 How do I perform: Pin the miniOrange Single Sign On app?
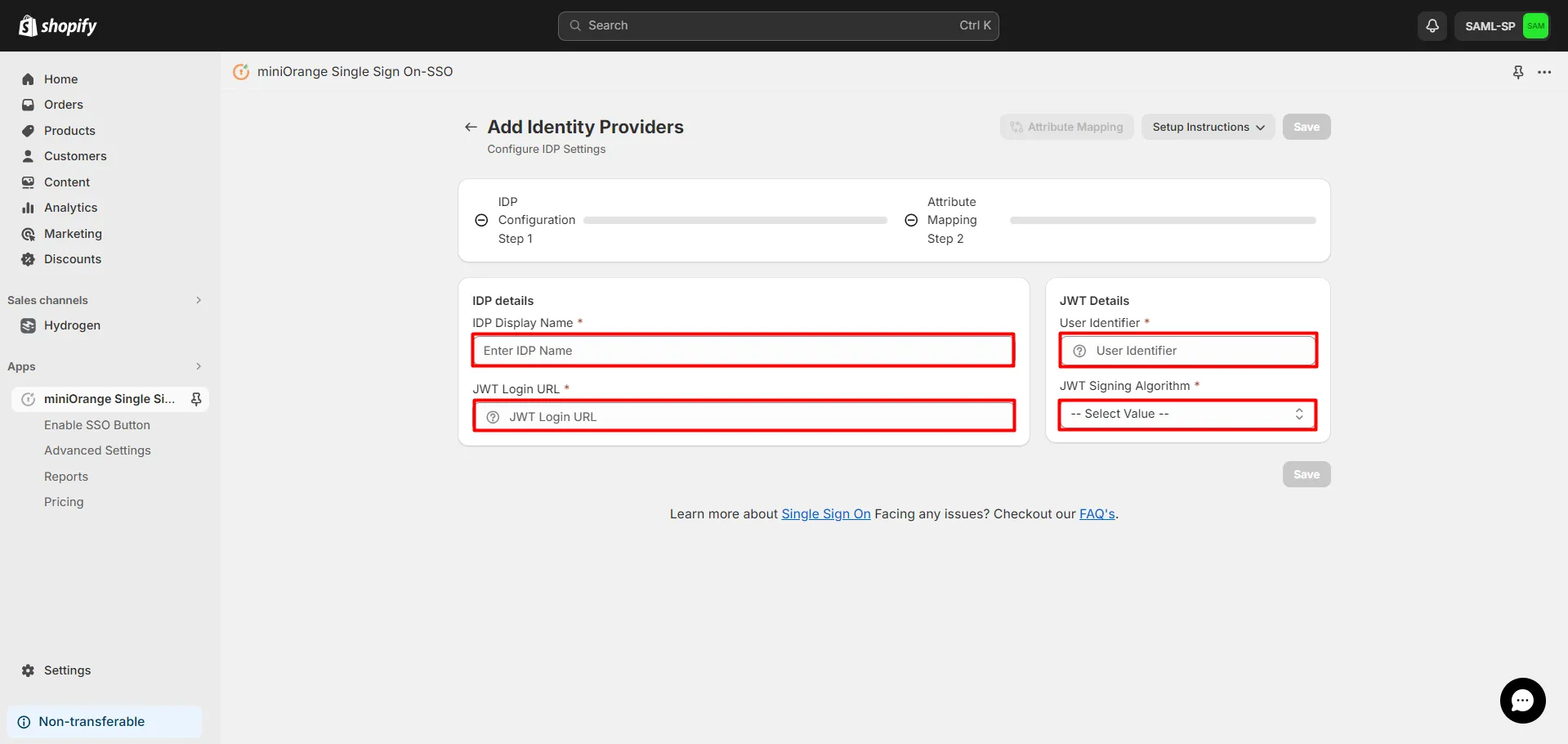196,399
